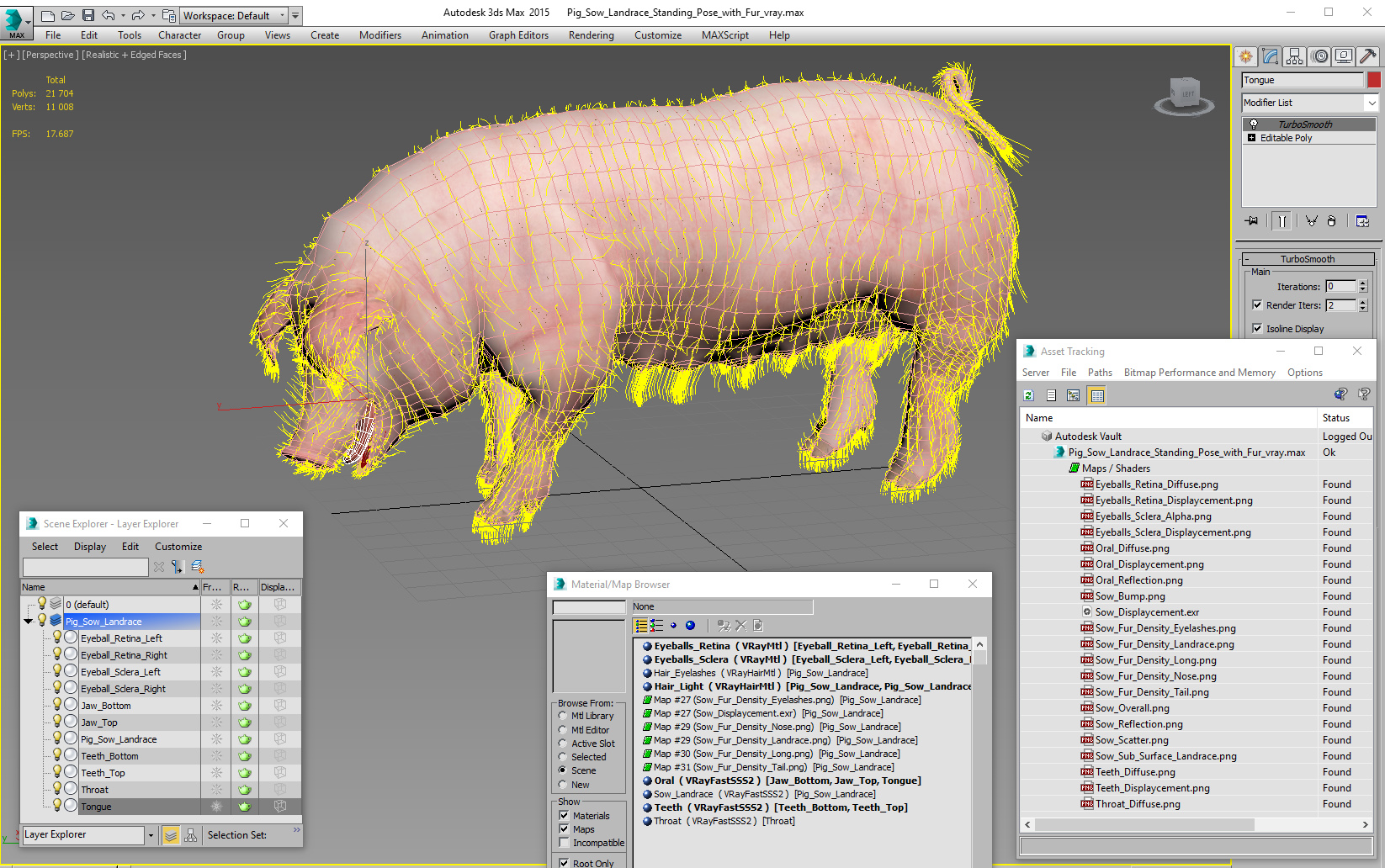Click Tongue object color swatch
The height and width of the screenshot is (868, 1385).
[x=1374, y=80]
